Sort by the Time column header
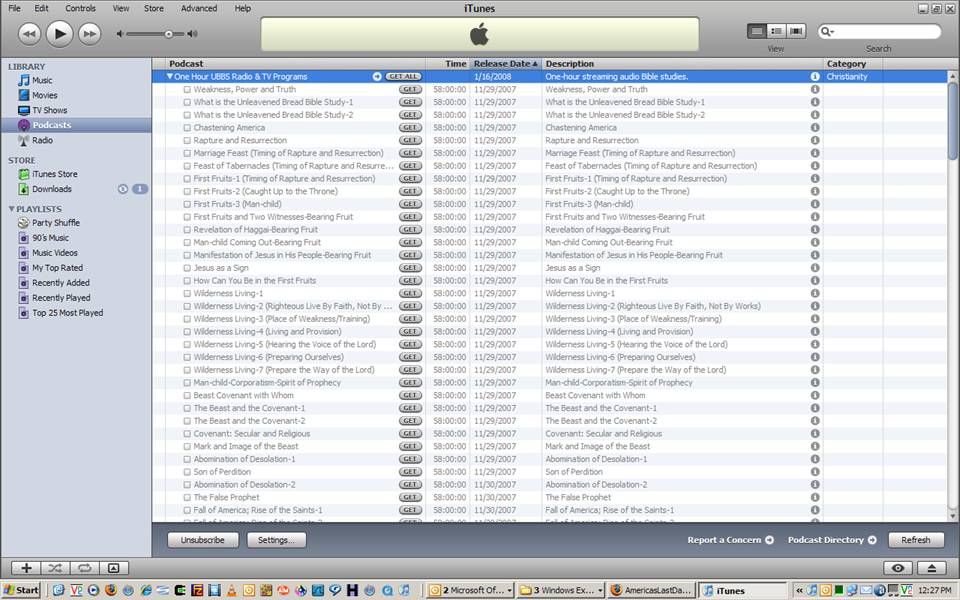960x600 pixels. click(x=448, y=64)
